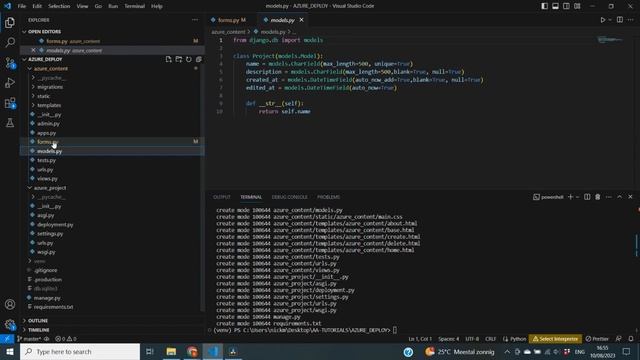The width and height of the screenshot is (640, 360).
Task: Open the Testing flask view
Action: [10, 123]
